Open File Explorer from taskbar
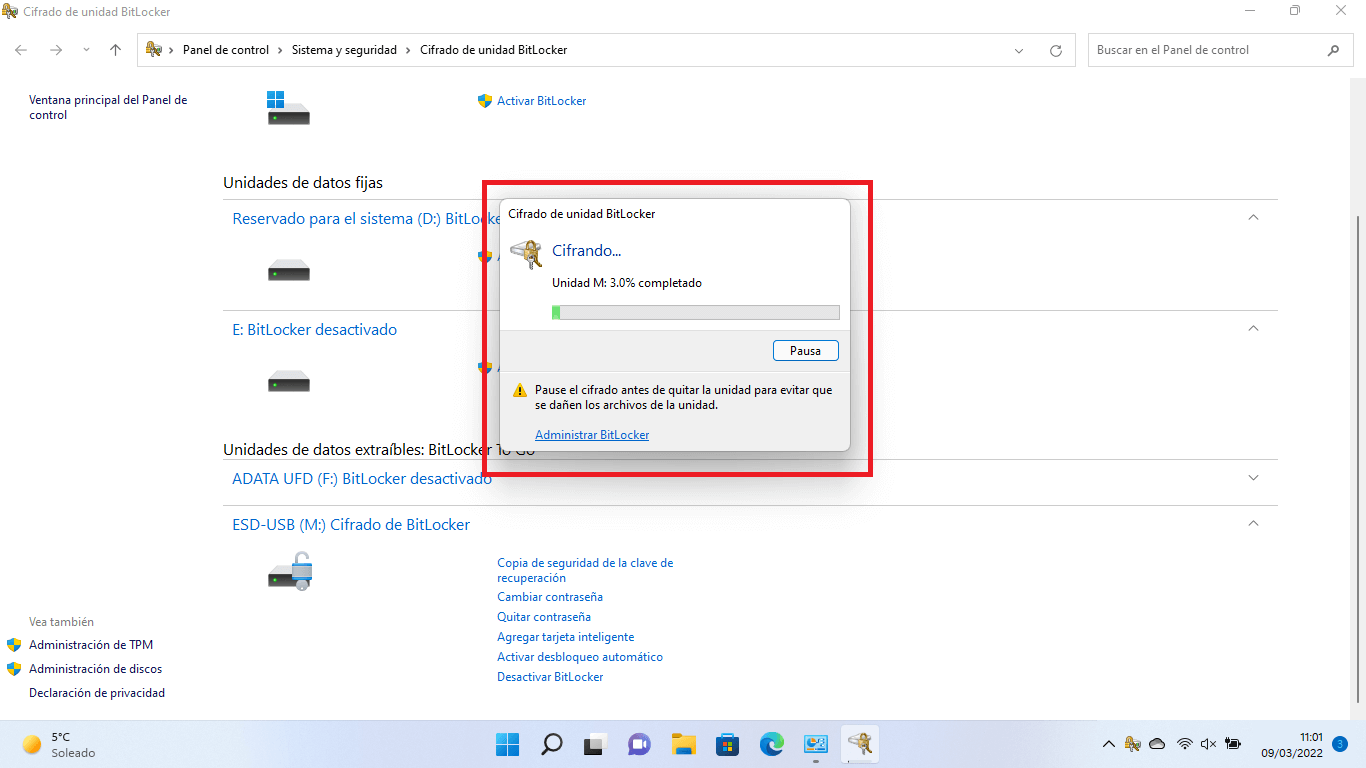Image resolution: width=1366 pixels, height=768 pixels. click(x=683, y=744)
